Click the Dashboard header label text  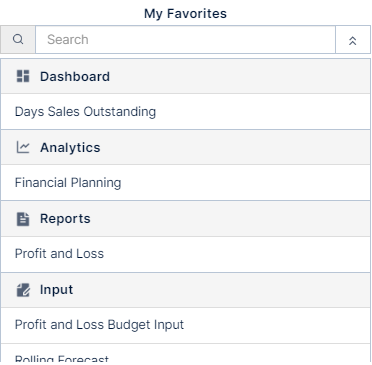pyautogui.click(x=75, y=77)
